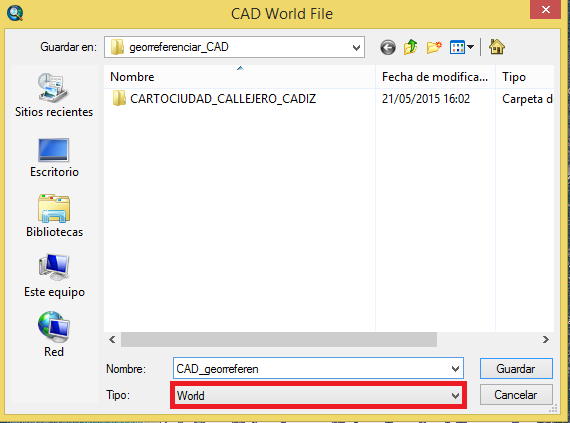Click the Cancelar button
Viewport: 570px width, 423px height.
tap(516, 395)
